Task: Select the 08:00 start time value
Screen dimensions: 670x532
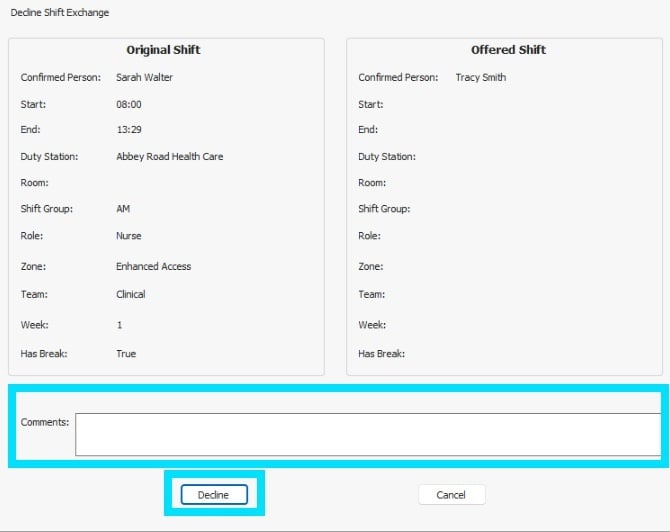Action: tap(128, 104)
